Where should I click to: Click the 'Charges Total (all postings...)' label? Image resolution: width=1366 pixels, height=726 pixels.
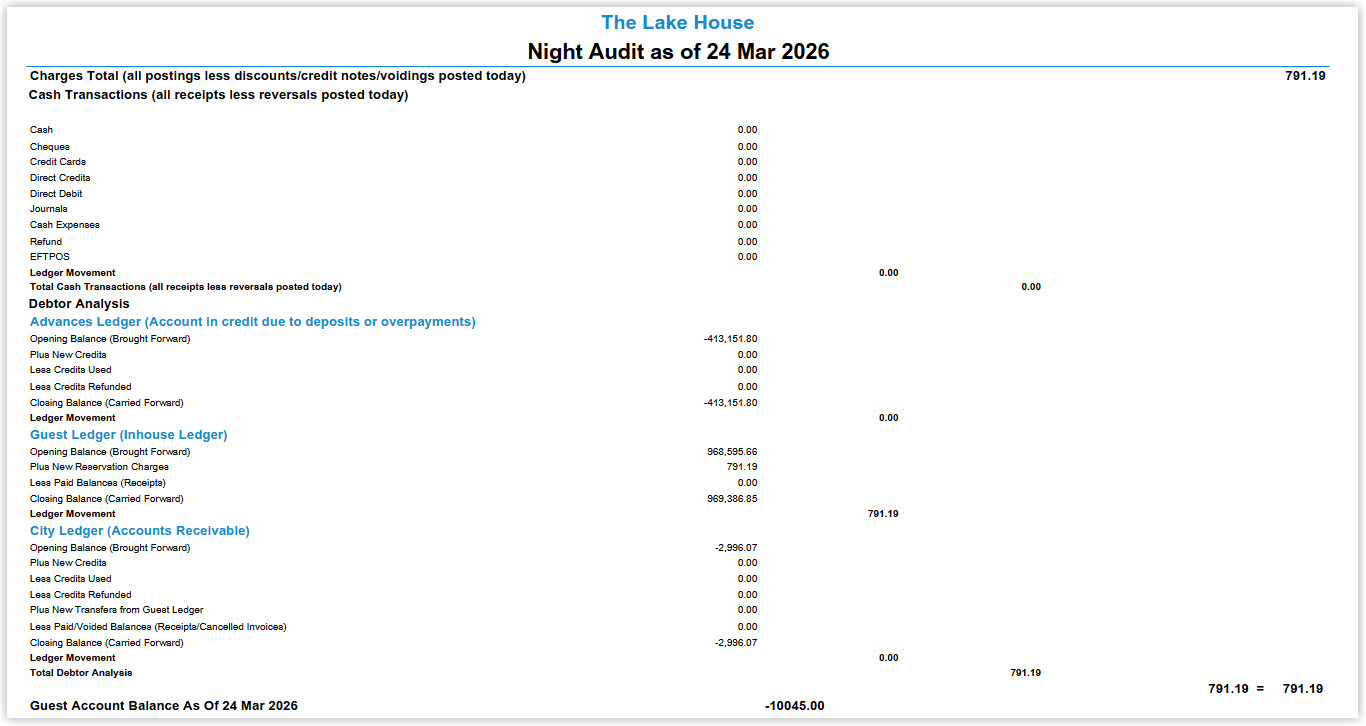click(x=278, y=76)
